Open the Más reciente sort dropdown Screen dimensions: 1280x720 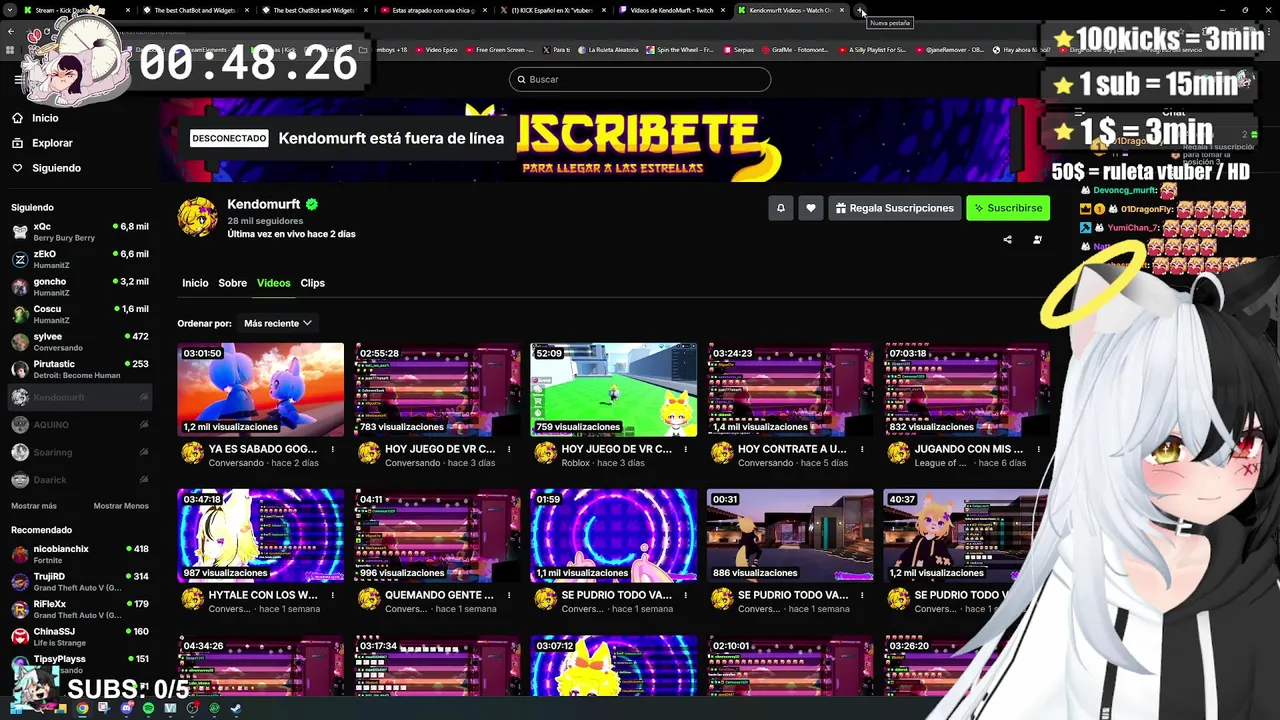[x=277, y=323]
